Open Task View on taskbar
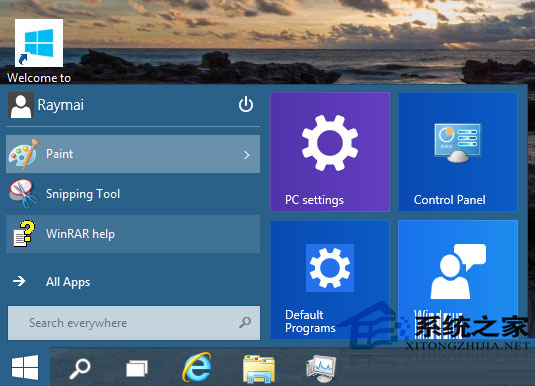The image size is (535, 386). click(x=136, y=369)
